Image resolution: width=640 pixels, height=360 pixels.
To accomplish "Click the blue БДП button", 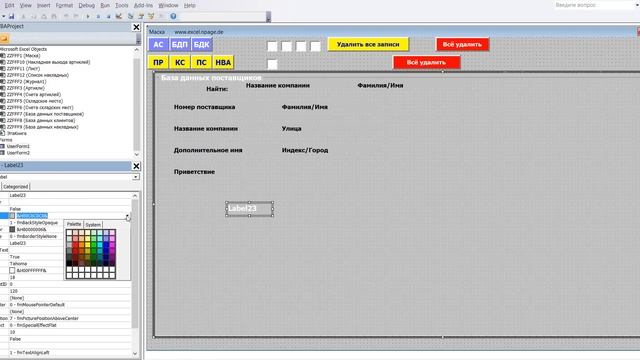I will click(x=180, y=44).
